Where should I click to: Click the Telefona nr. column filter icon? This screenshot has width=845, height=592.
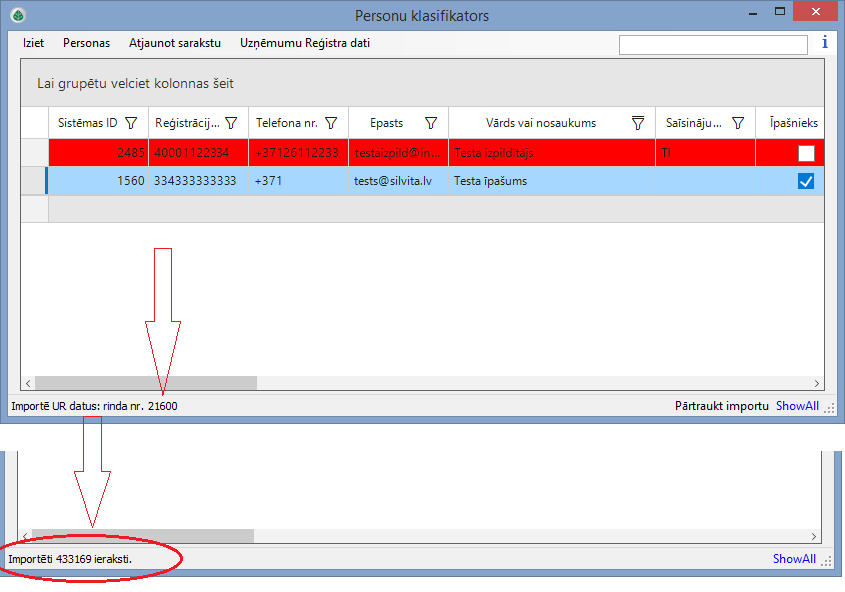(331, 123)
